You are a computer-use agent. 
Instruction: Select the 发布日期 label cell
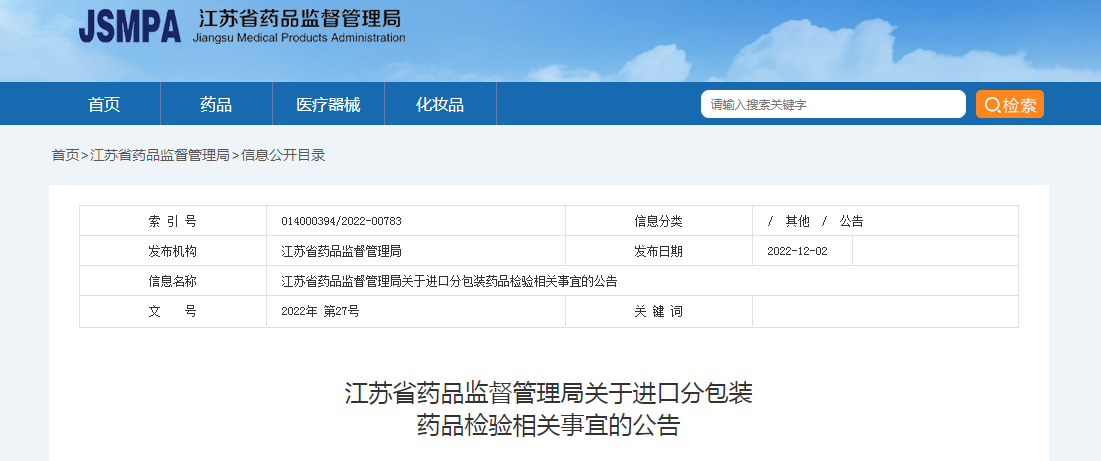(x=659, y=251)
